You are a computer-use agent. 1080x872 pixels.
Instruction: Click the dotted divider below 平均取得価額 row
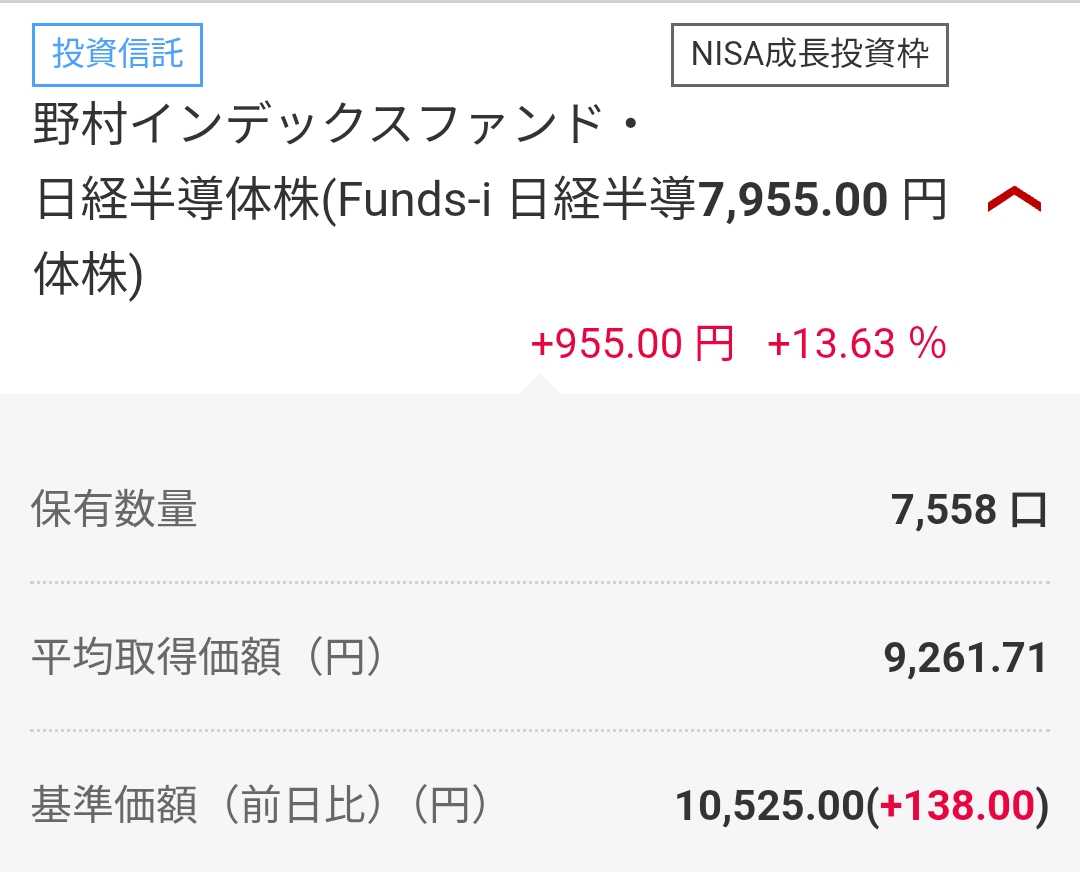(x=540, y=730)
